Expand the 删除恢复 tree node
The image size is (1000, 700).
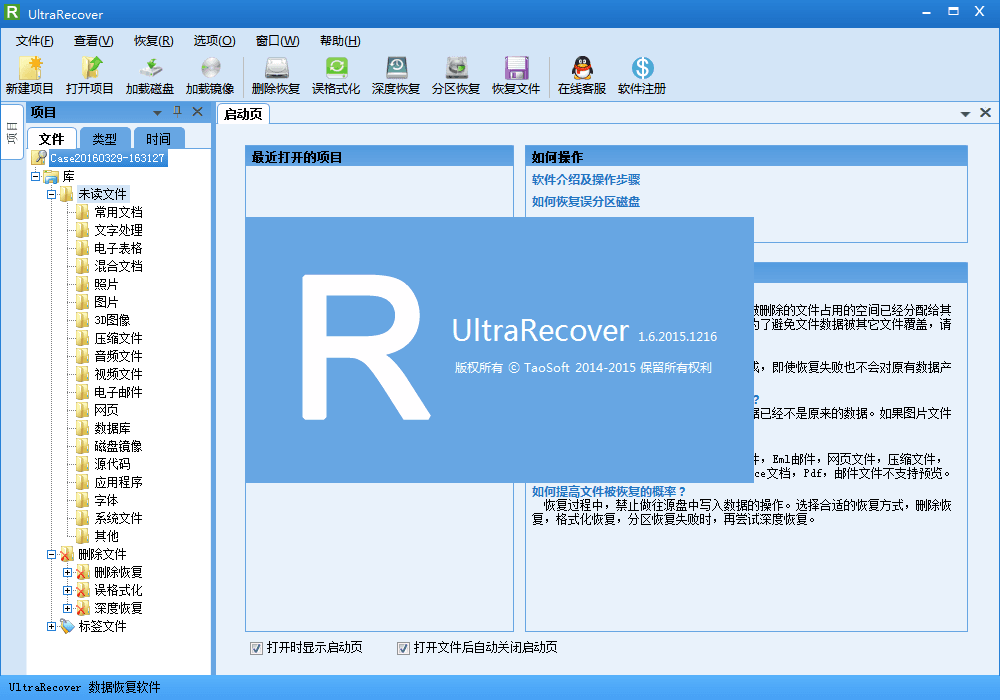tap(68, 572)
